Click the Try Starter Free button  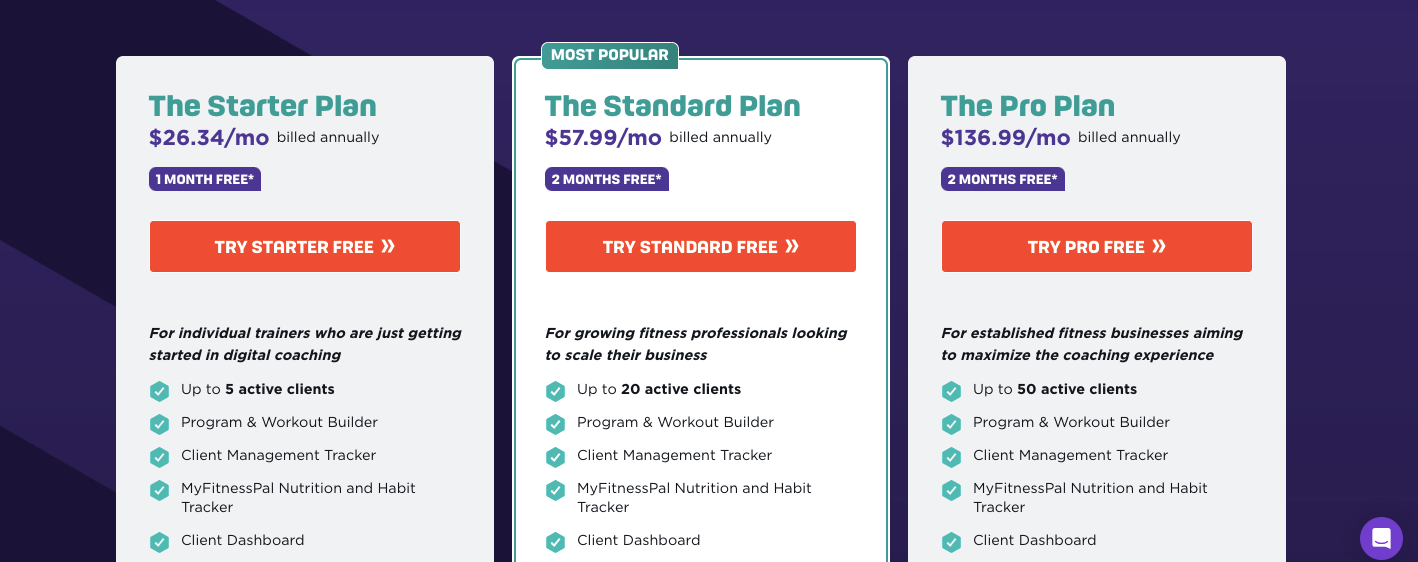305,247
